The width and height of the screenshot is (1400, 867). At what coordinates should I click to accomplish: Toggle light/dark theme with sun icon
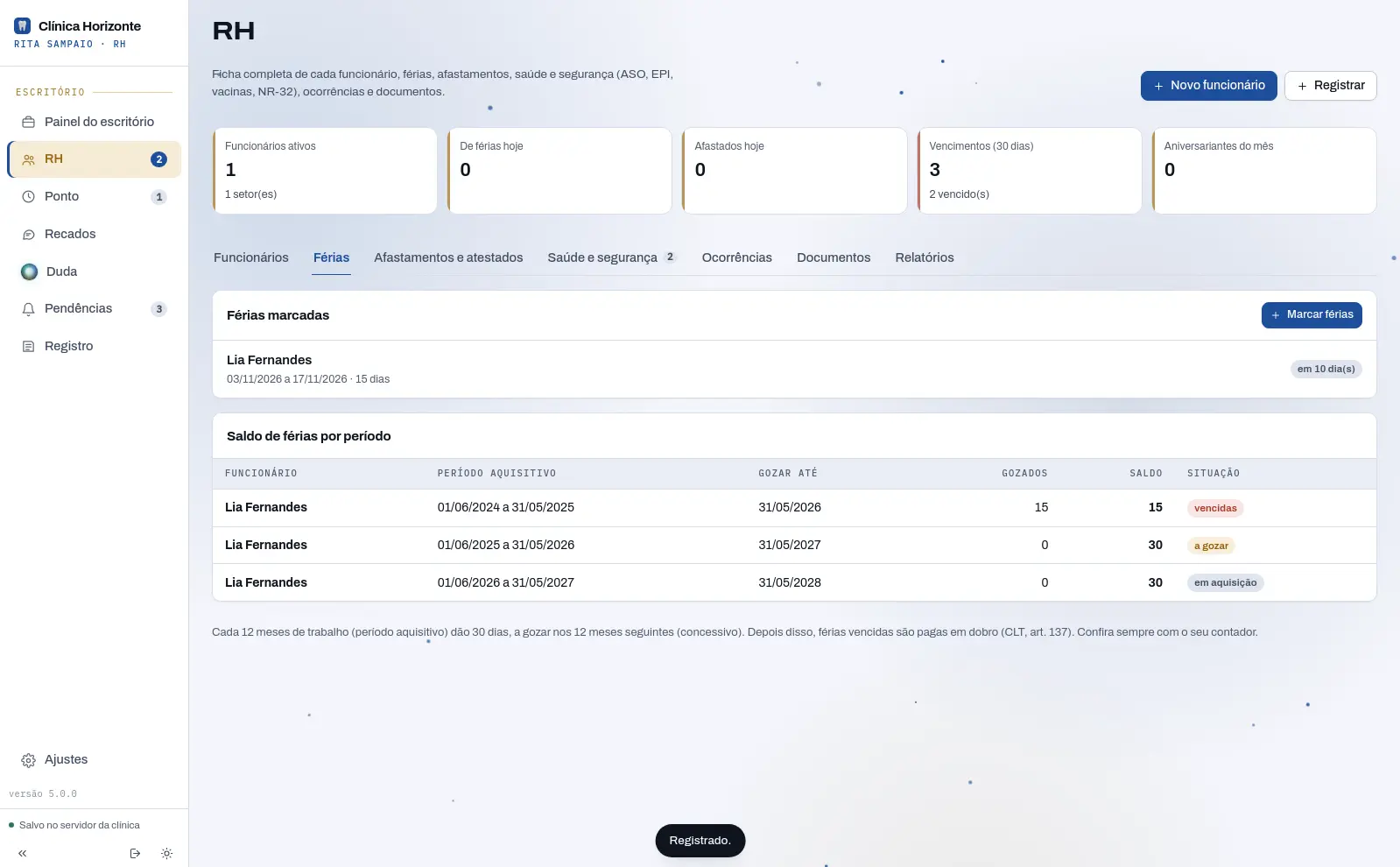(x=166, y=853)
